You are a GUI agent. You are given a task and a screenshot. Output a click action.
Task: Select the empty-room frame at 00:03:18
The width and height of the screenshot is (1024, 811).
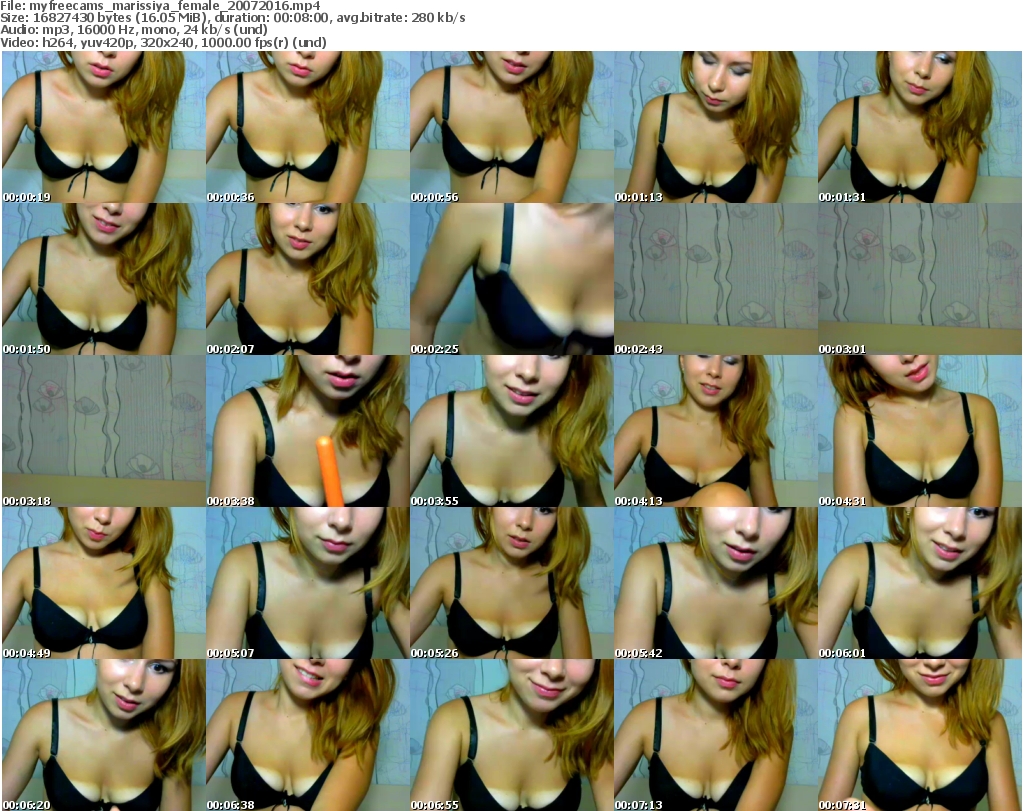pos(104,431)
